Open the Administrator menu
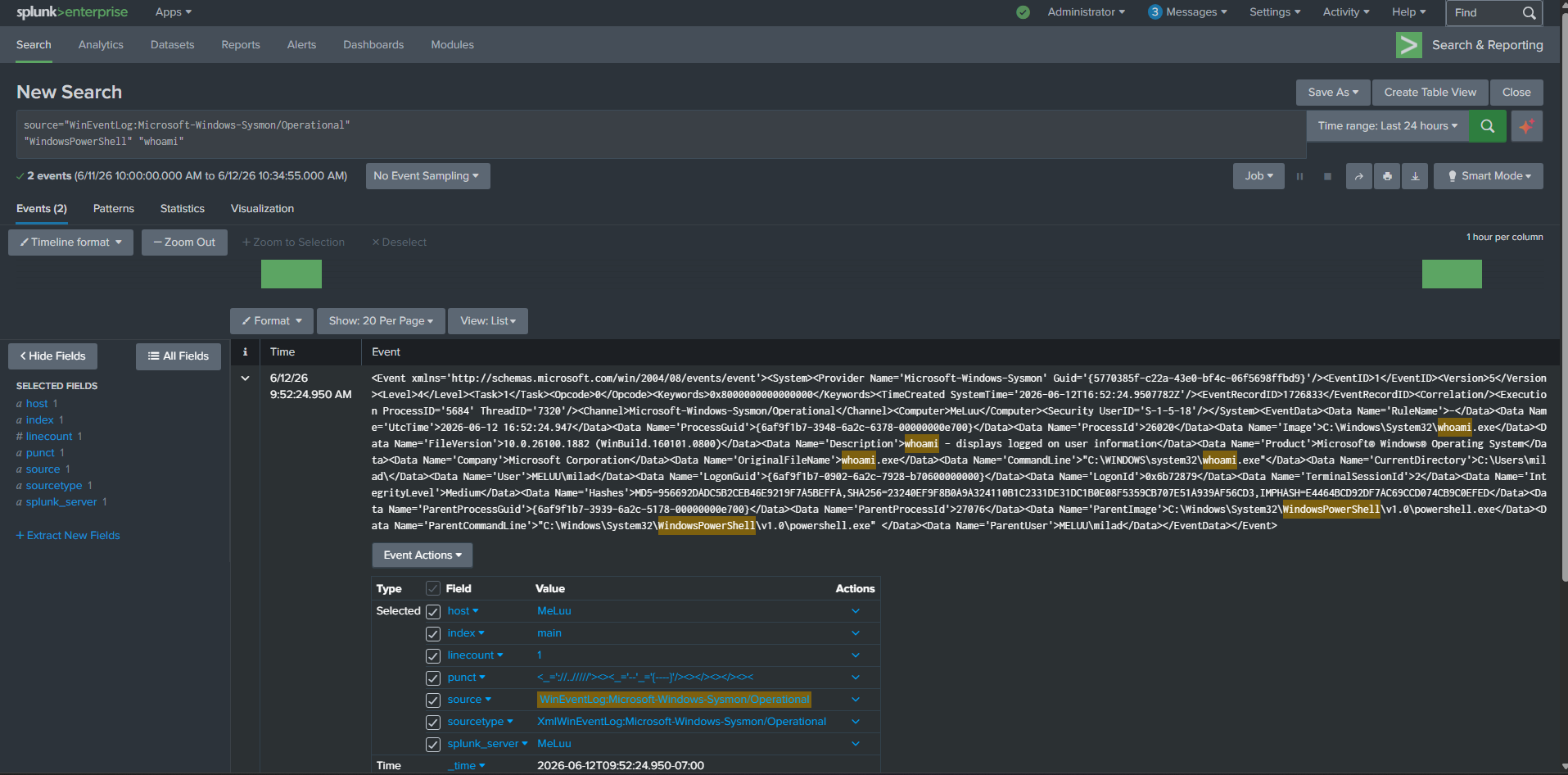 tap(1086, 12)
